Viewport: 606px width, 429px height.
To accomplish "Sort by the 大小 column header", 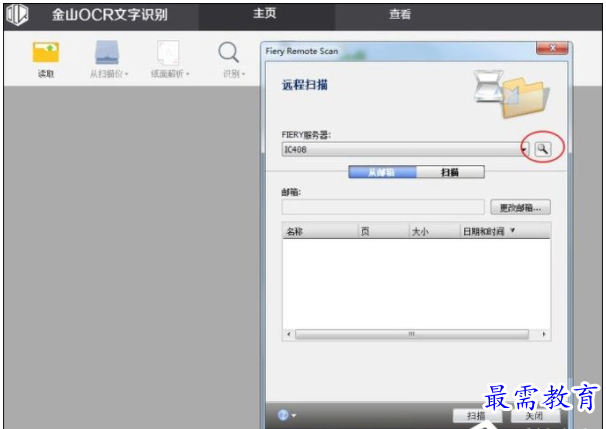I will click(434, 231).
